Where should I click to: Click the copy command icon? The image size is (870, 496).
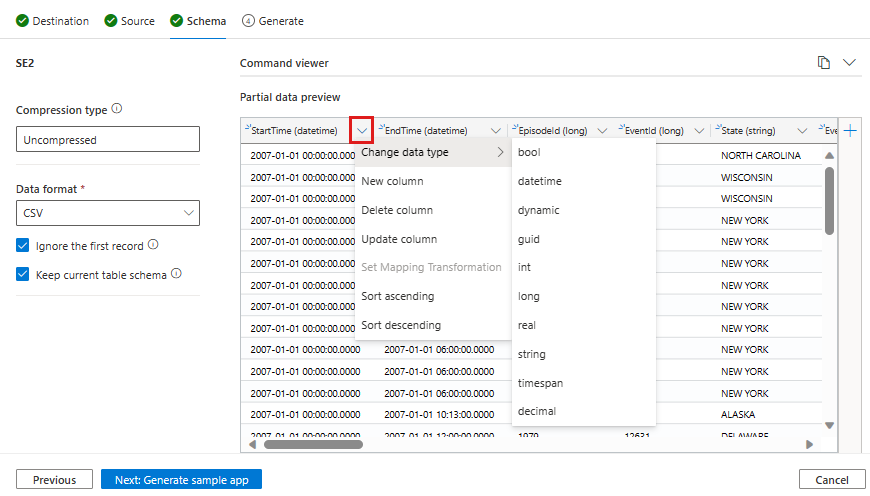point(824,63)
